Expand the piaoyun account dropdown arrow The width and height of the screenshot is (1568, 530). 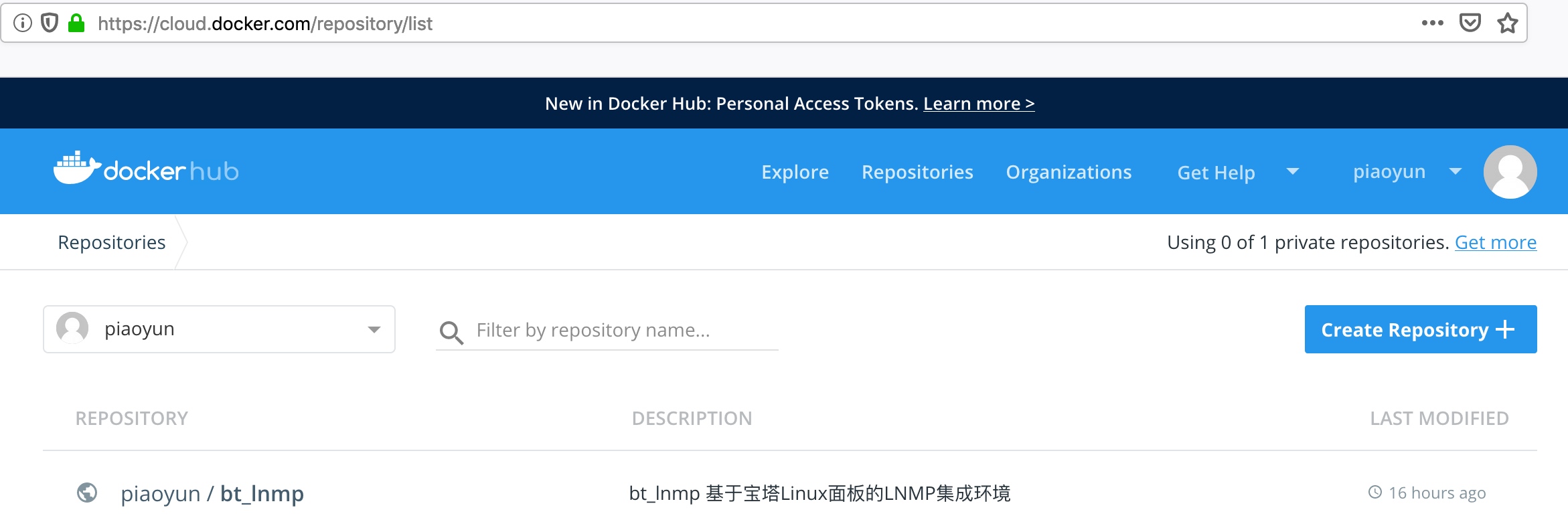1455,172
